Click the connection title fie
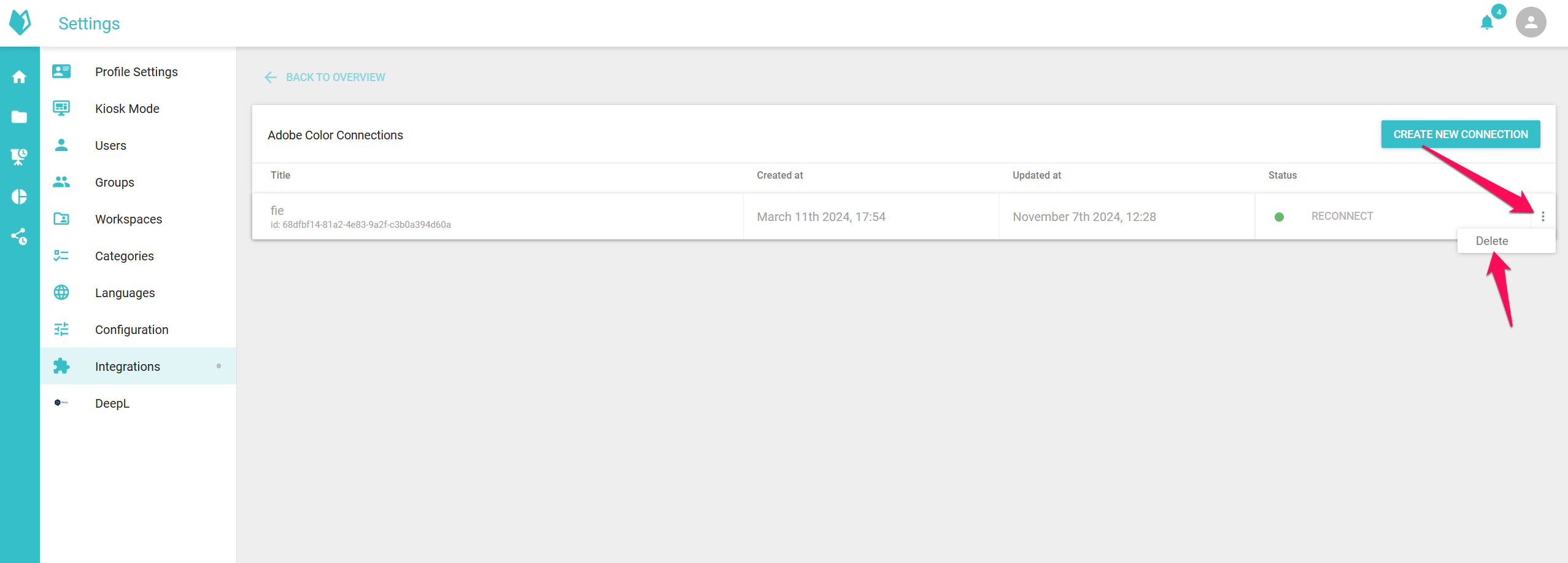The height and width of the screenshot is (563, 1568). pyautogui.click(x=277, y=210)
